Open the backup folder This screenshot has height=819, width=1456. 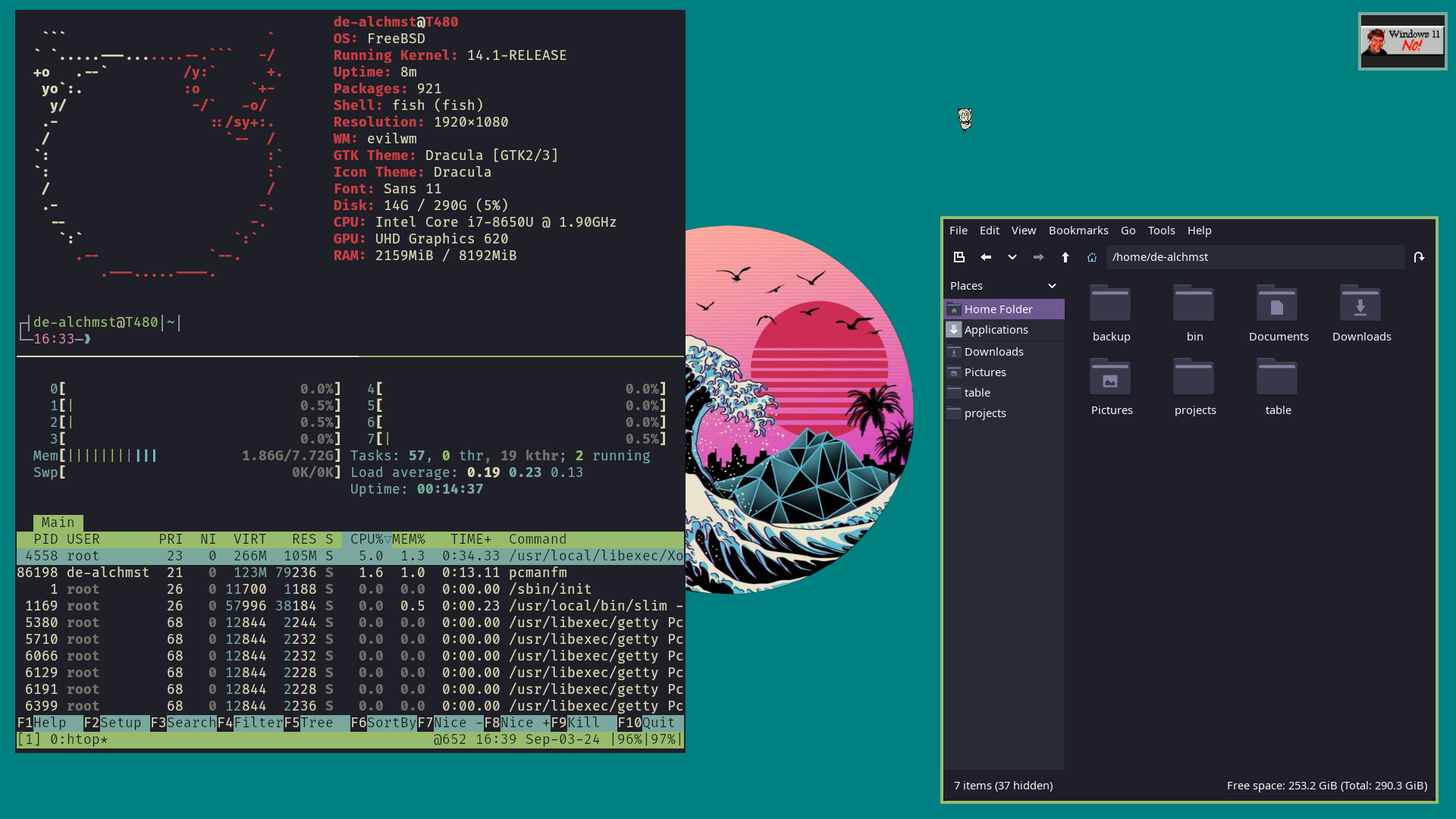pyautogui.click(x=1110, y=305)
